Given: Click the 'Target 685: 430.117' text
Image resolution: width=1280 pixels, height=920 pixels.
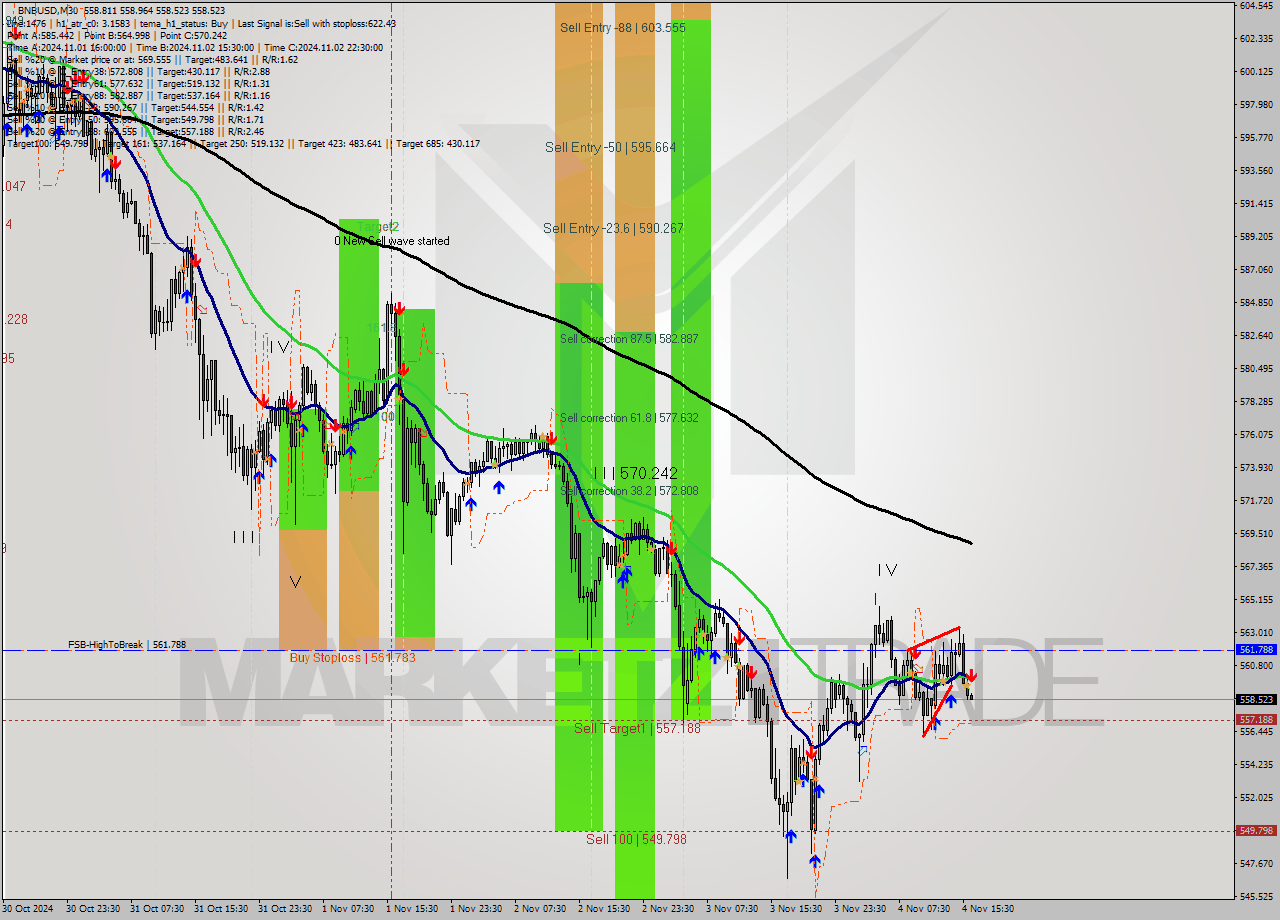Looking at the screenshot, I should [438, 143].
